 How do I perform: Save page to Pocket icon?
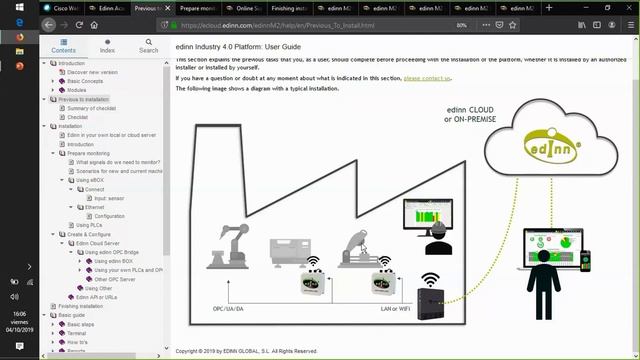click(x=499, y=25)
